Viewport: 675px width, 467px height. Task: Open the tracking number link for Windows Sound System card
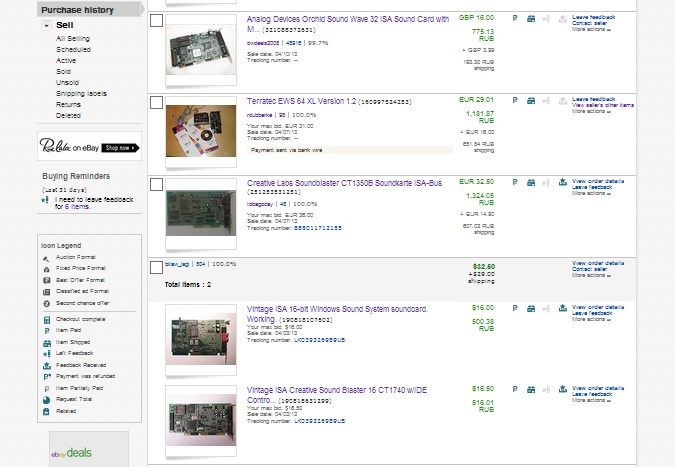(x=319, y=340)
